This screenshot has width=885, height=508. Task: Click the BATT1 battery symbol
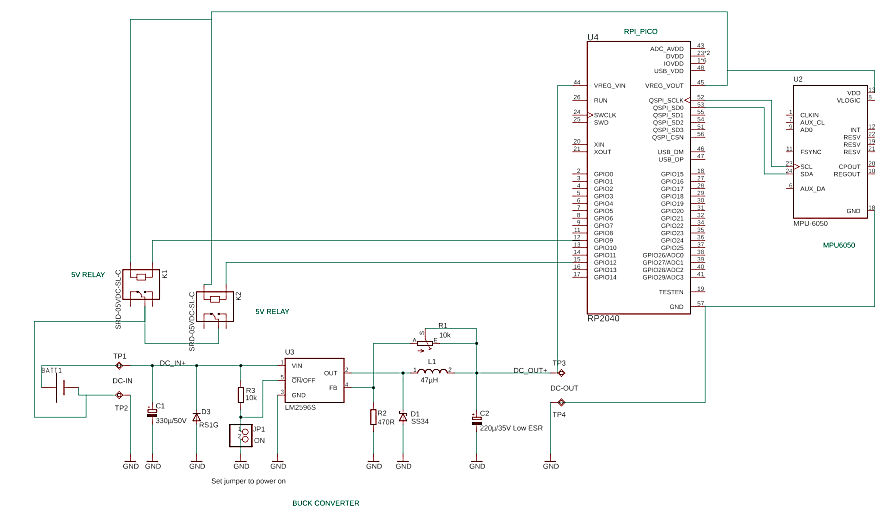point(62,387)
